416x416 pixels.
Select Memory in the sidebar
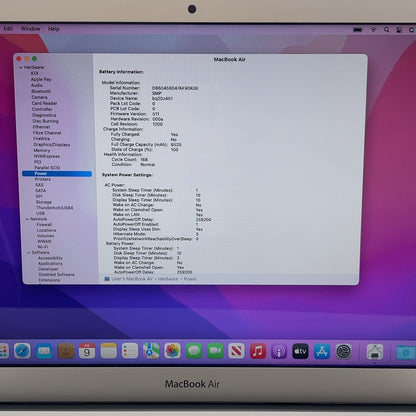[x=42, y=150]
